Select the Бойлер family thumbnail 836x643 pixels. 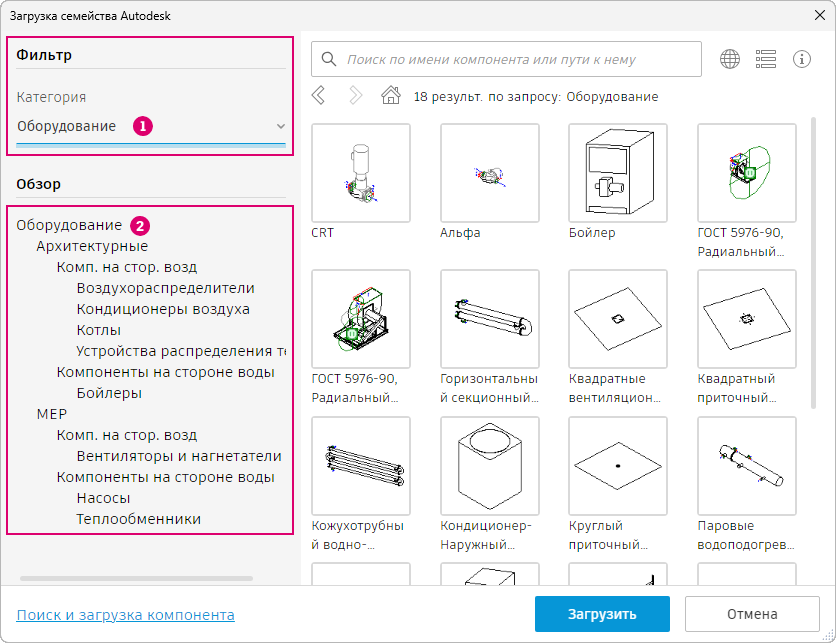pyautogui.click(x=618, y=173)
